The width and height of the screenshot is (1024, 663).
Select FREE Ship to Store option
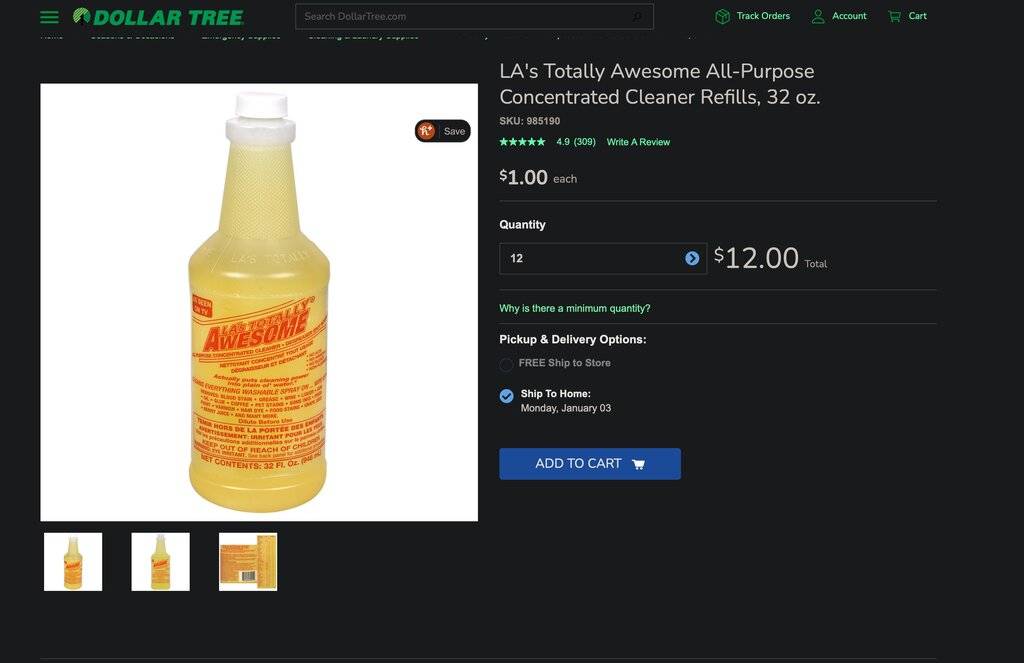506,365
